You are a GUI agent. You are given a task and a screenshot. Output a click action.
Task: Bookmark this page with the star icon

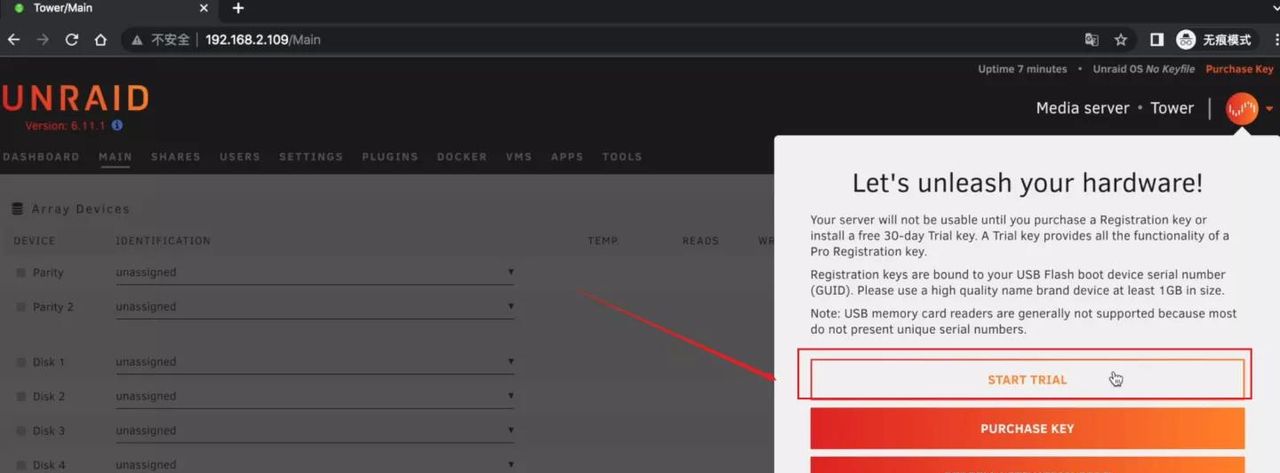tap(1121, 40)
